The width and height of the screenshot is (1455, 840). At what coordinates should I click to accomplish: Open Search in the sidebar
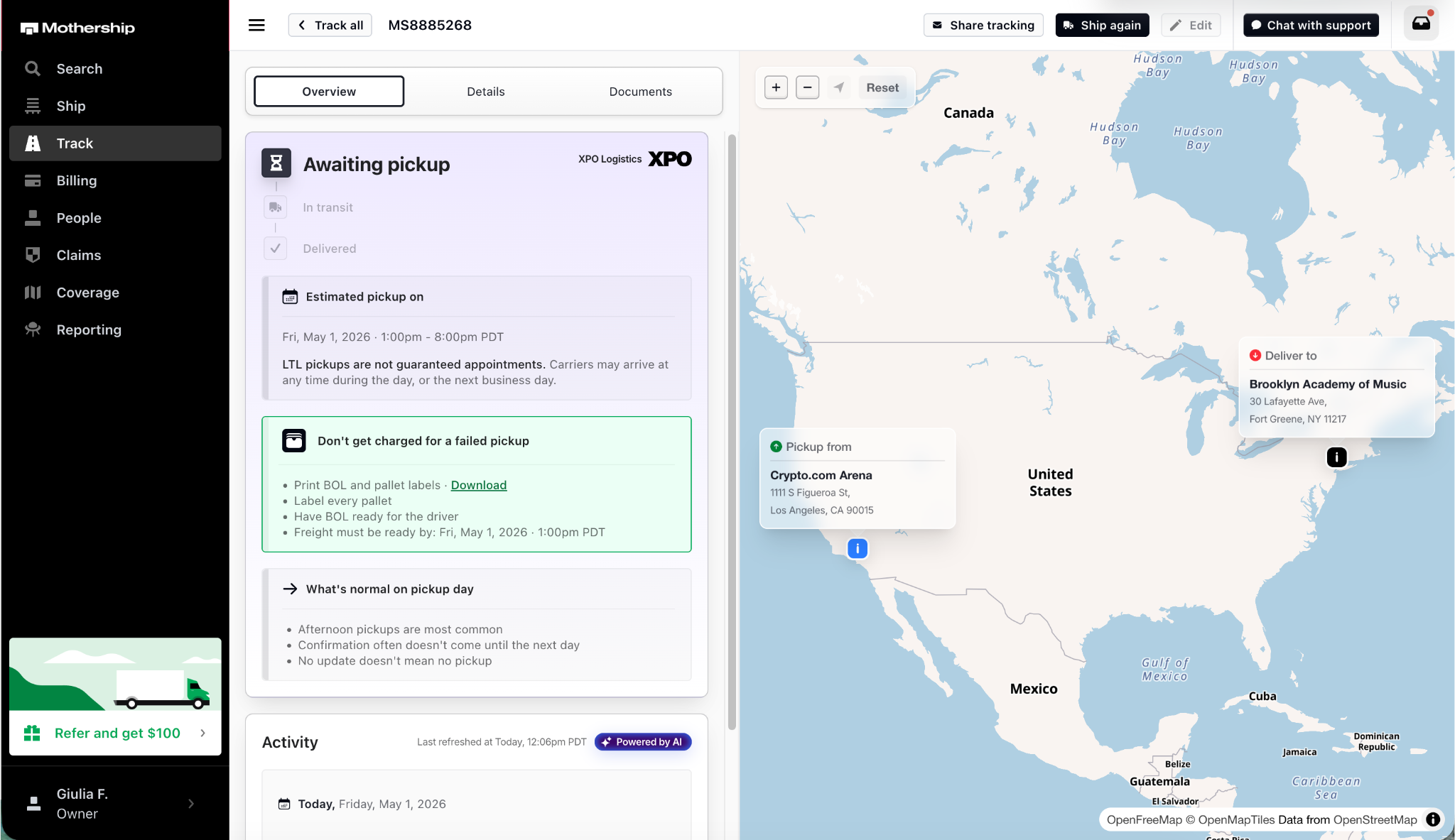pyautogui.click(x=115, y=69)
